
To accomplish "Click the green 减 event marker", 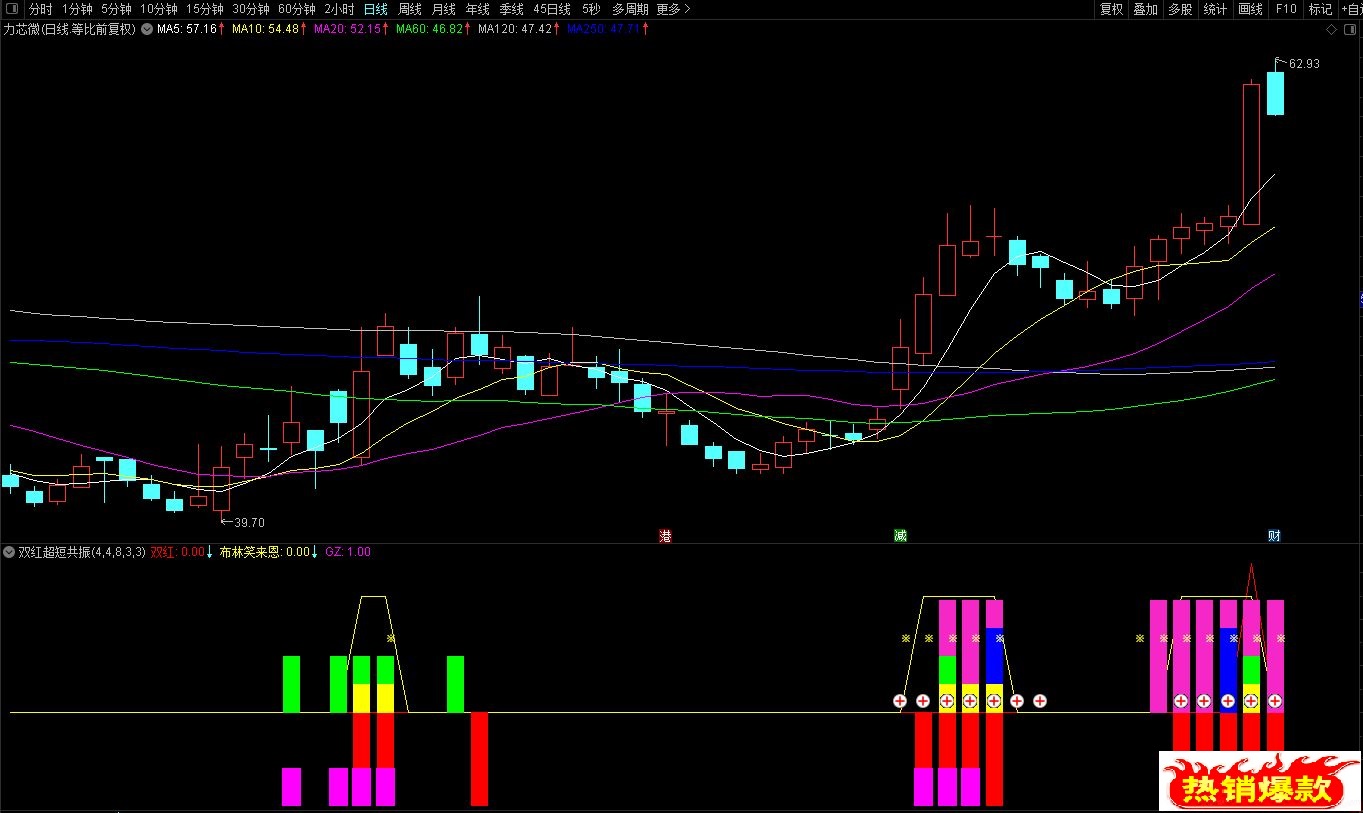I will tap(901, 536).
